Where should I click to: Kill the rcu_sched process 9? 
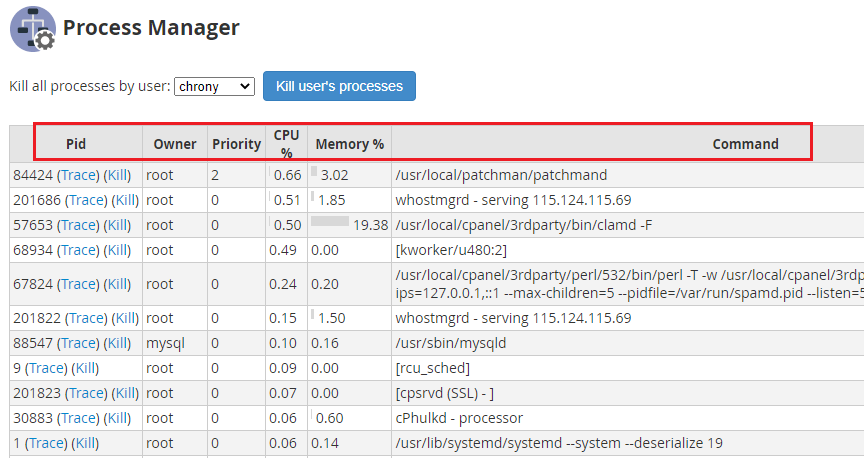point(86,368)
